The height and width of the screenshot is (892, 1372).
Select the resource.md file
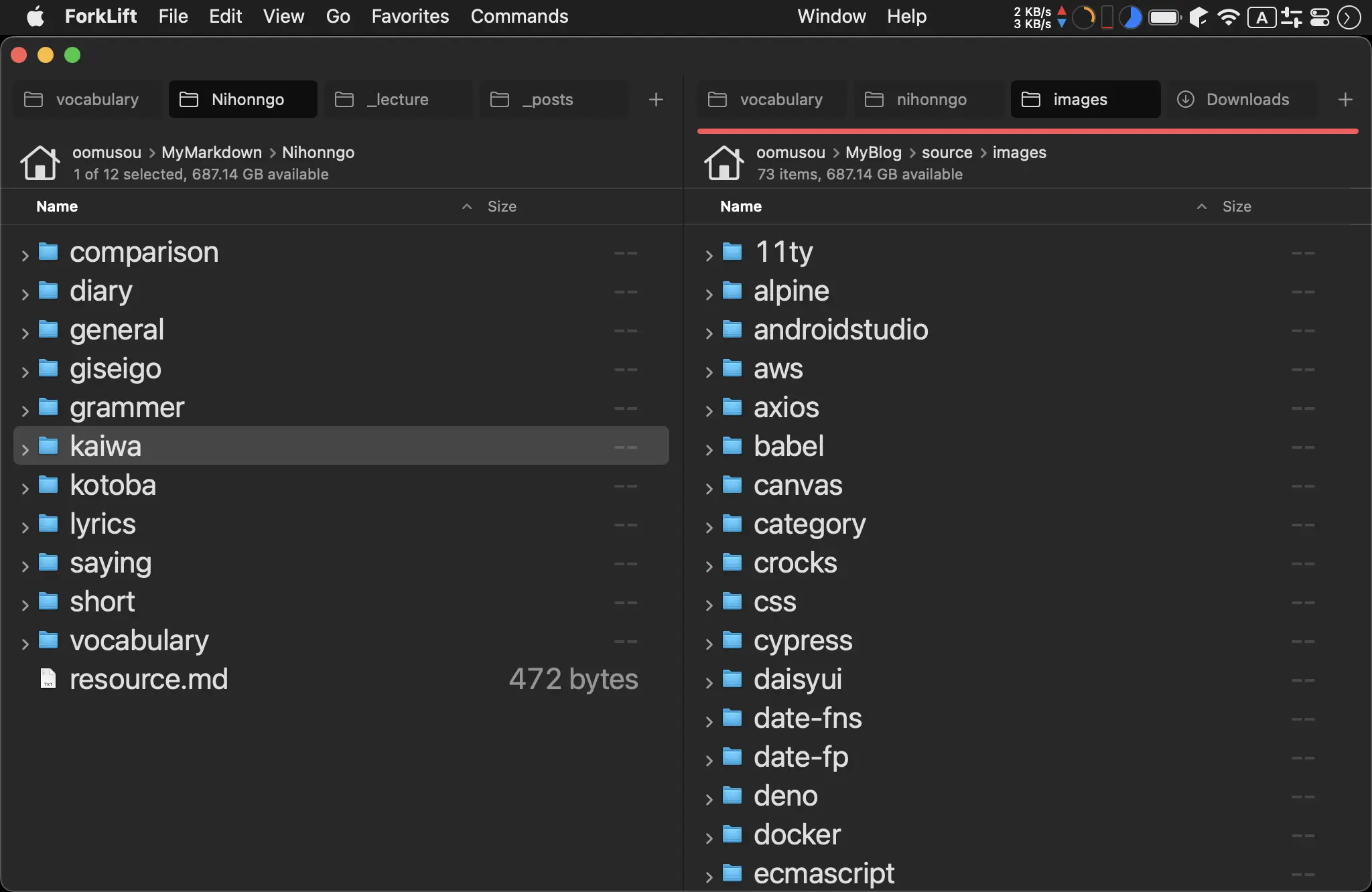click(x=341, y=678)
